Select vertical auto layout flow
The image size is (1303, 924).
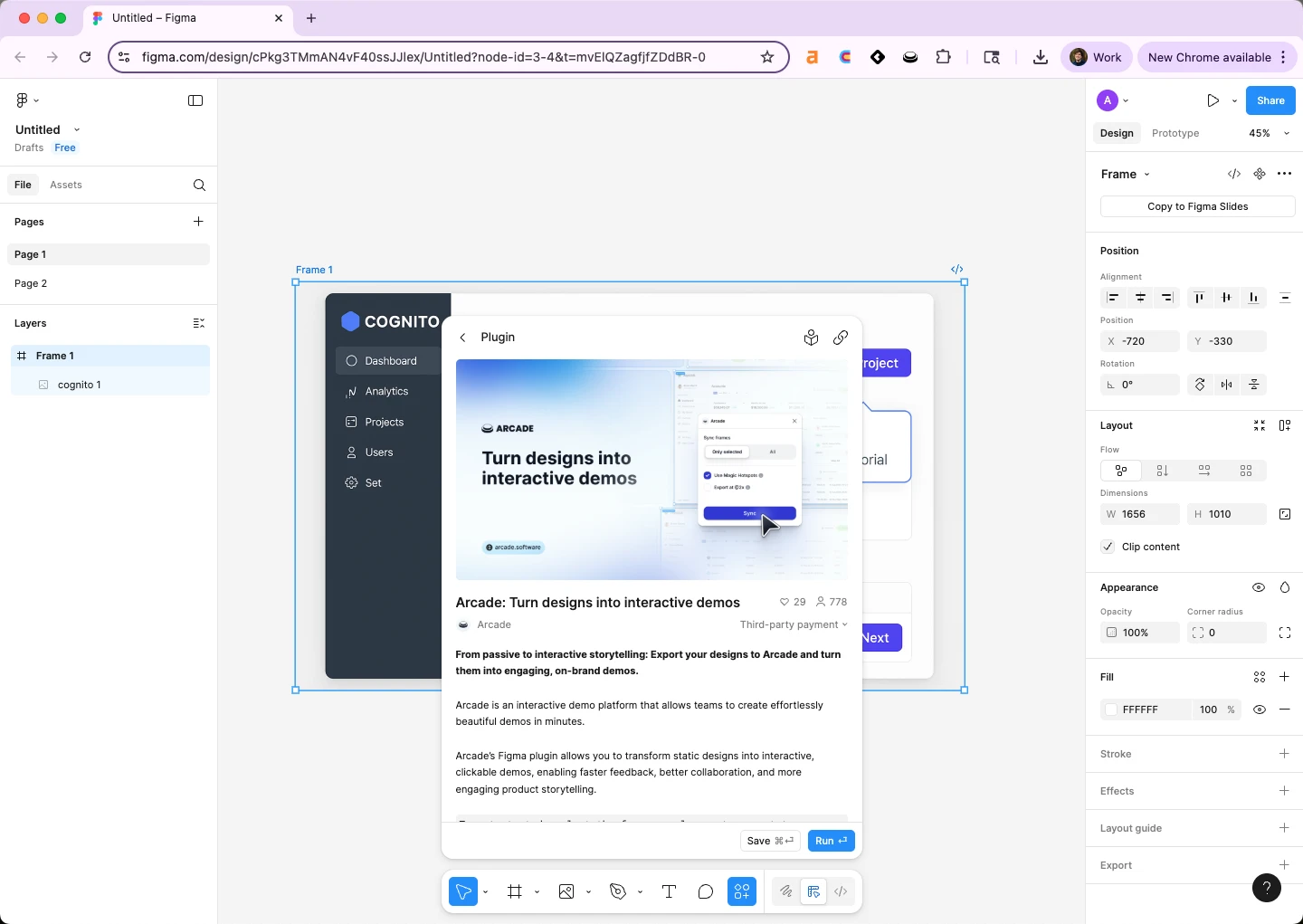tap(1163, 471)
